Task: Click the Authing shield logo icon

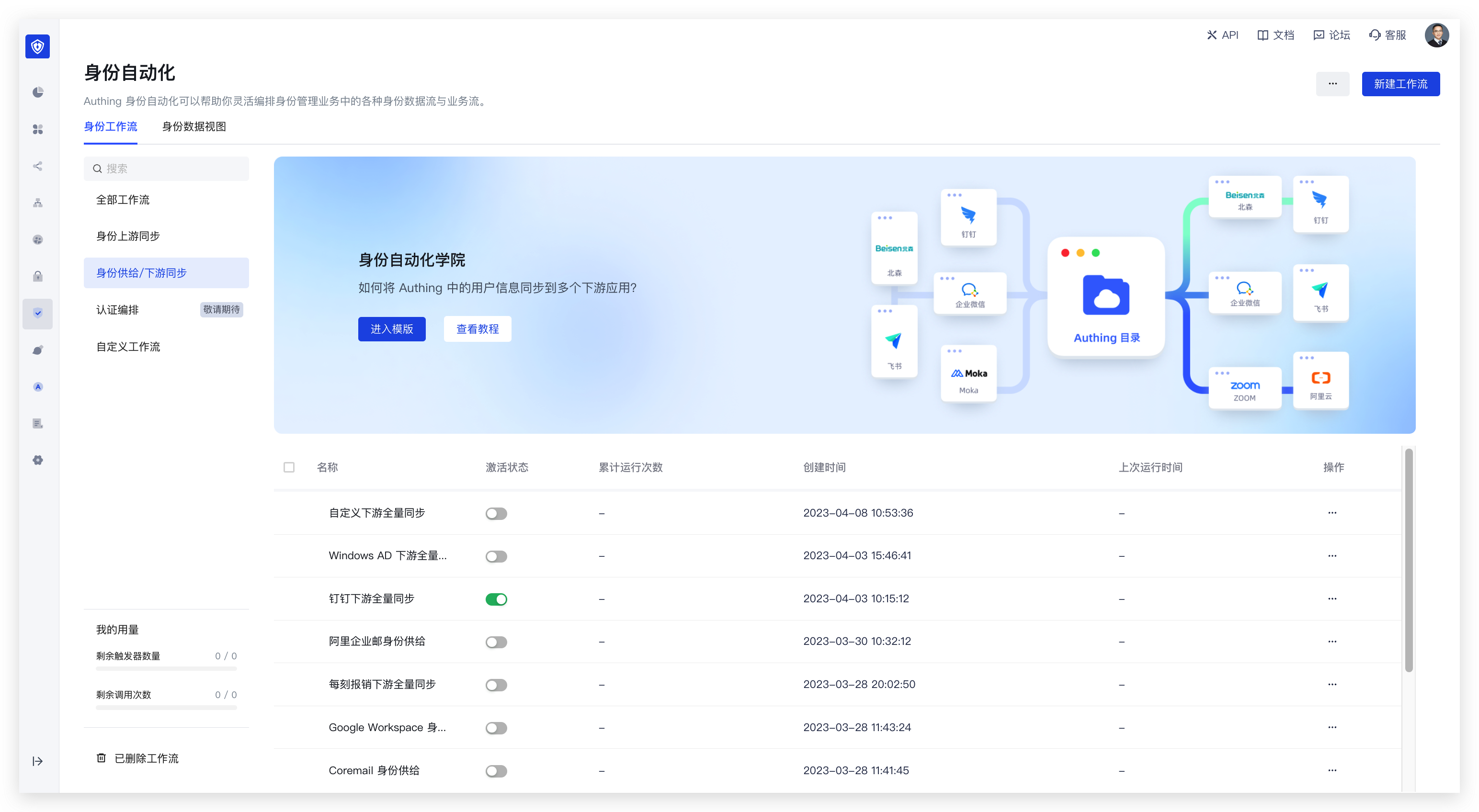Action: (x=37, y=46)
